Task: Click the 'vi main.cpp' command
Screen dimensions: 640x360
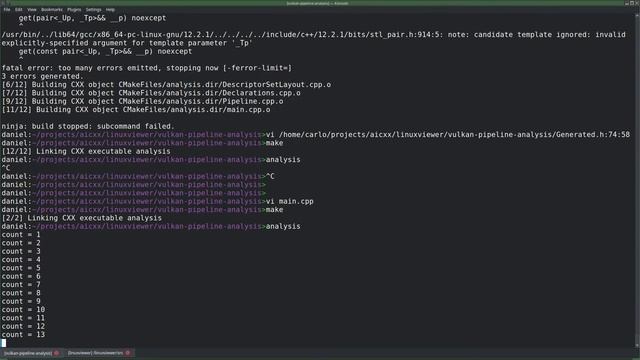Action: pos(290,201)
